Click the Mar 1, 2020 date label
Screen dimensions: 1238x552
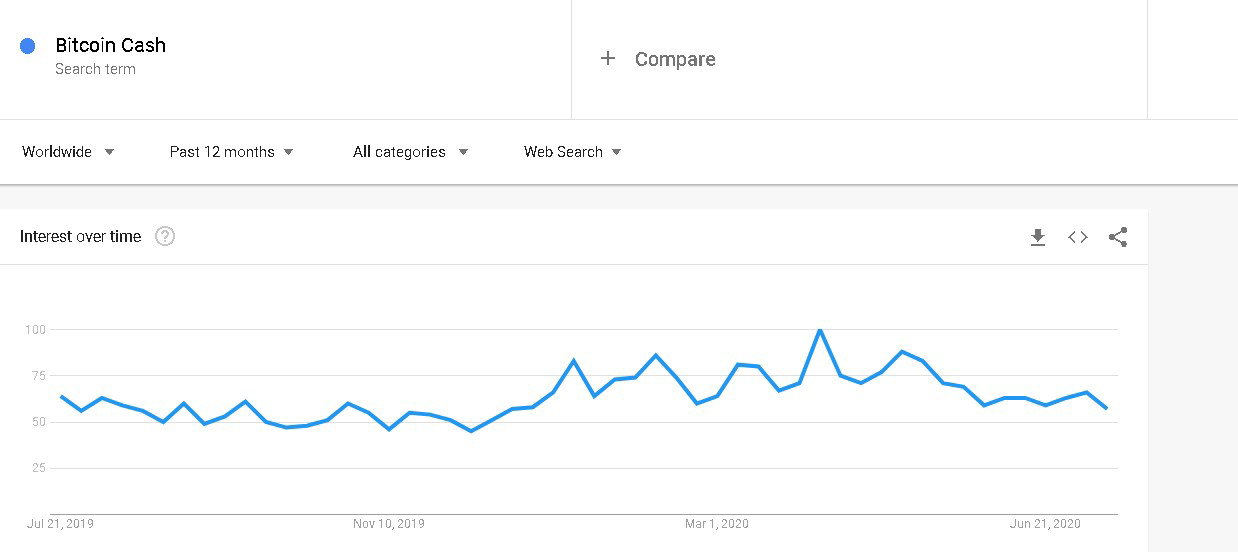[717, 523]
